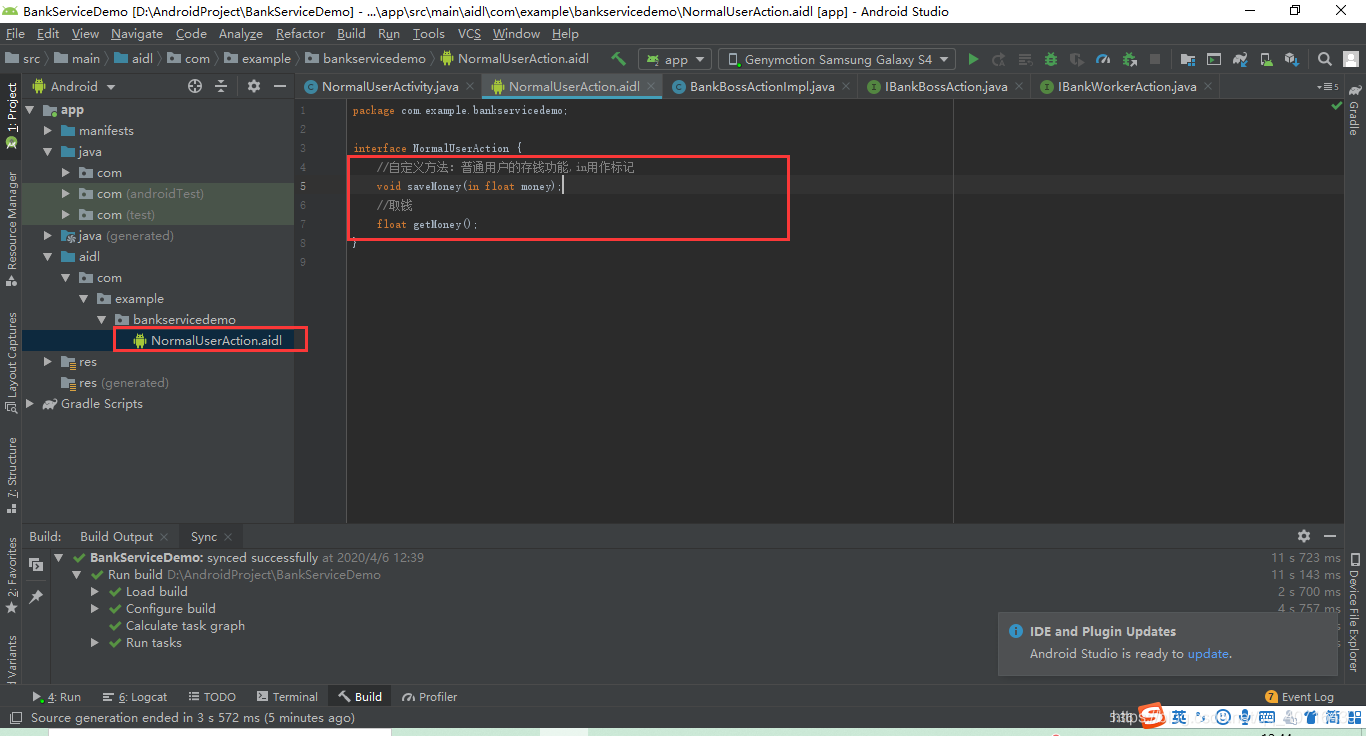Click the user avatar icon in the toolbar
The width and height of the screenshot is (1366, 736).
[x=1350, y=59]
